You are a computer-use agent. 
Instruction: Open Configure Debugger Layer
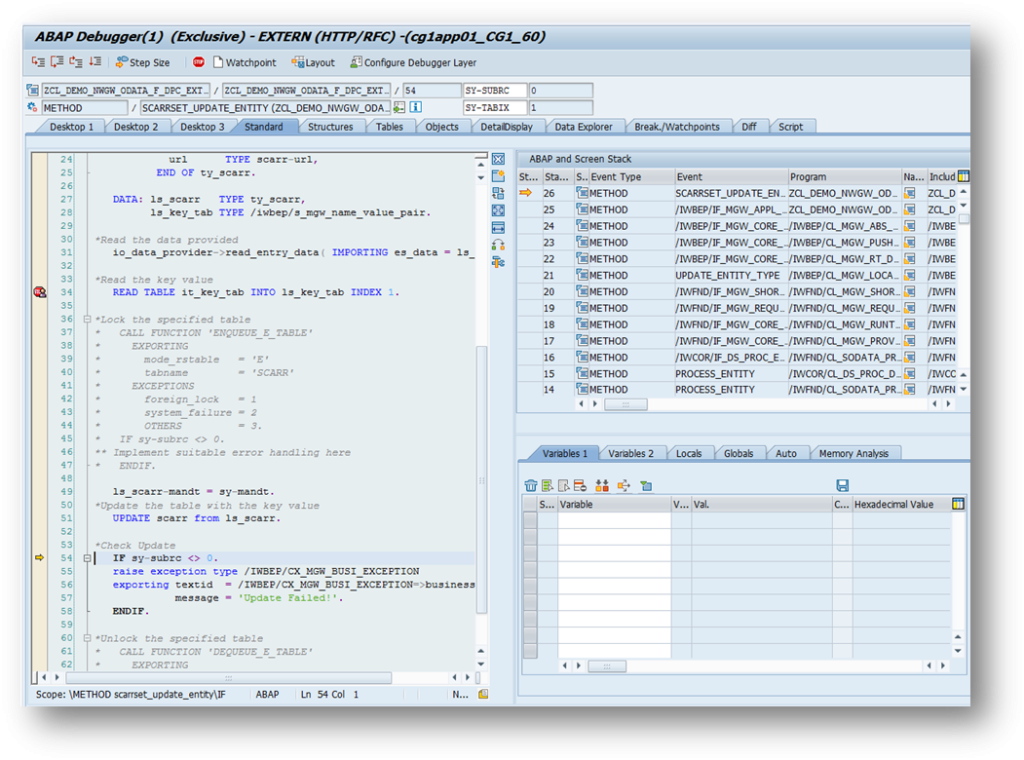point(413,63)
